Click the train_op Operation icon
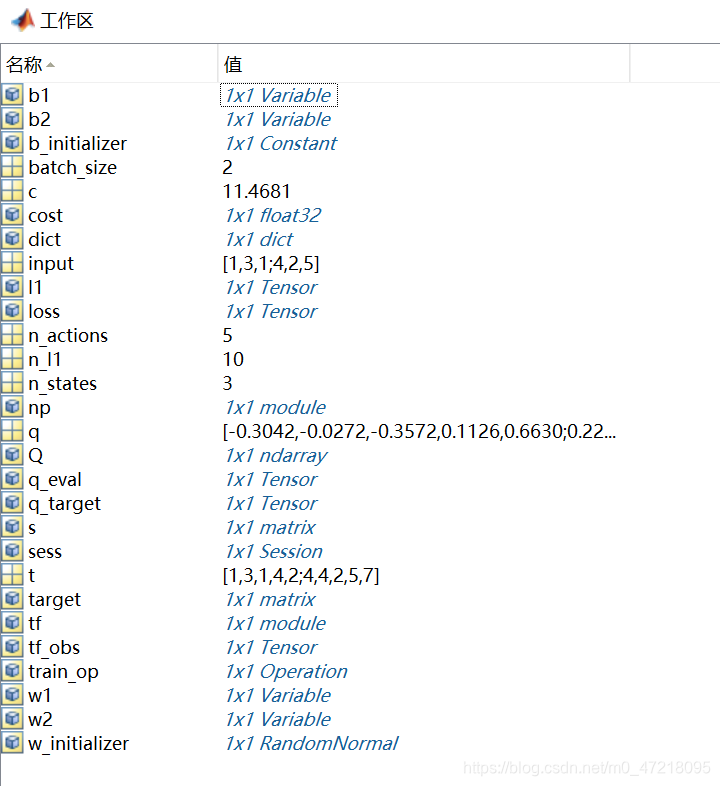Viewport: 720px width, 786px height. 12,671
